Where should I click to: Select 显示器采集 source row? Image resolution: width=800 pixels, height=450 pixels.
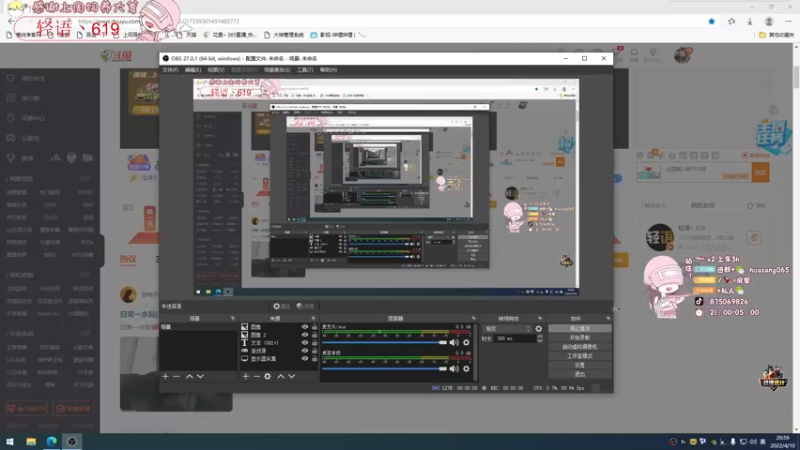[x=279, y=359]
